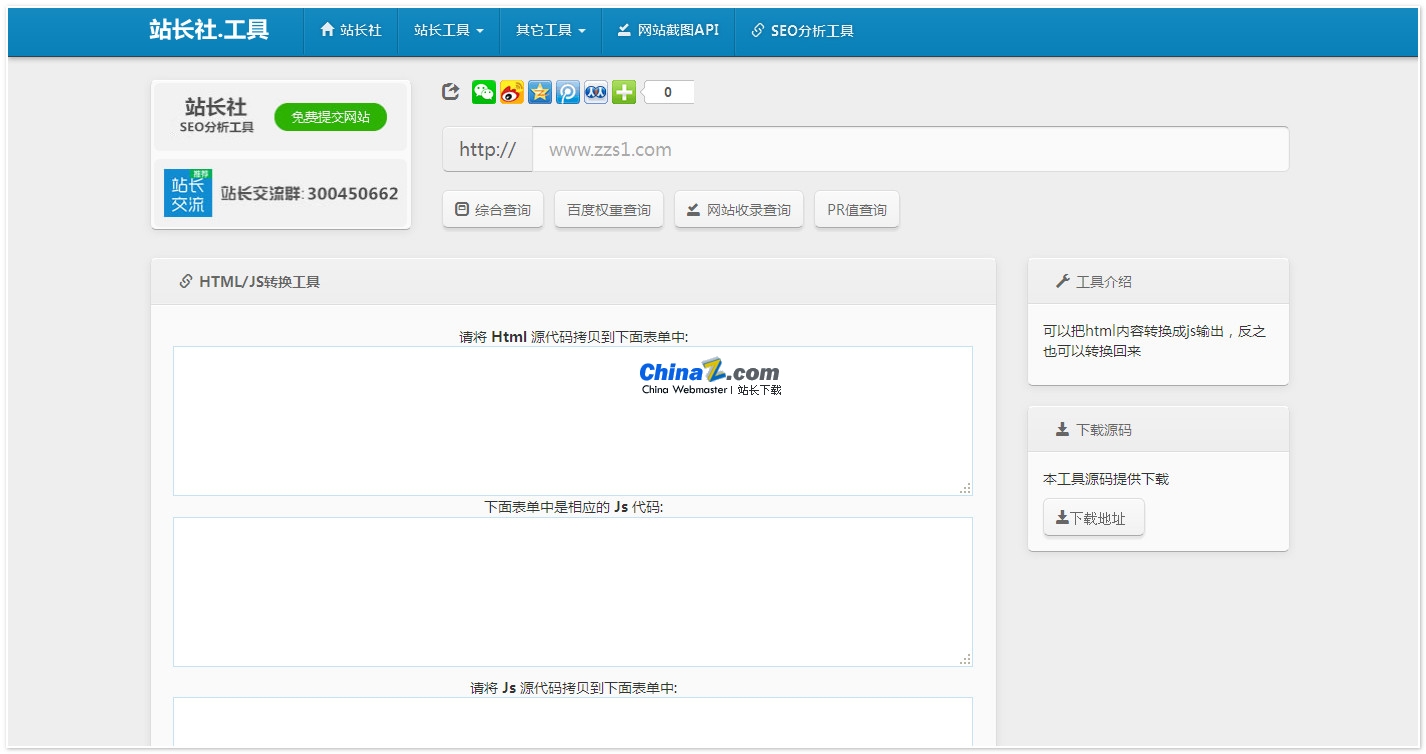
Task: Click the http:// prefix label
Action: (488, 149)
